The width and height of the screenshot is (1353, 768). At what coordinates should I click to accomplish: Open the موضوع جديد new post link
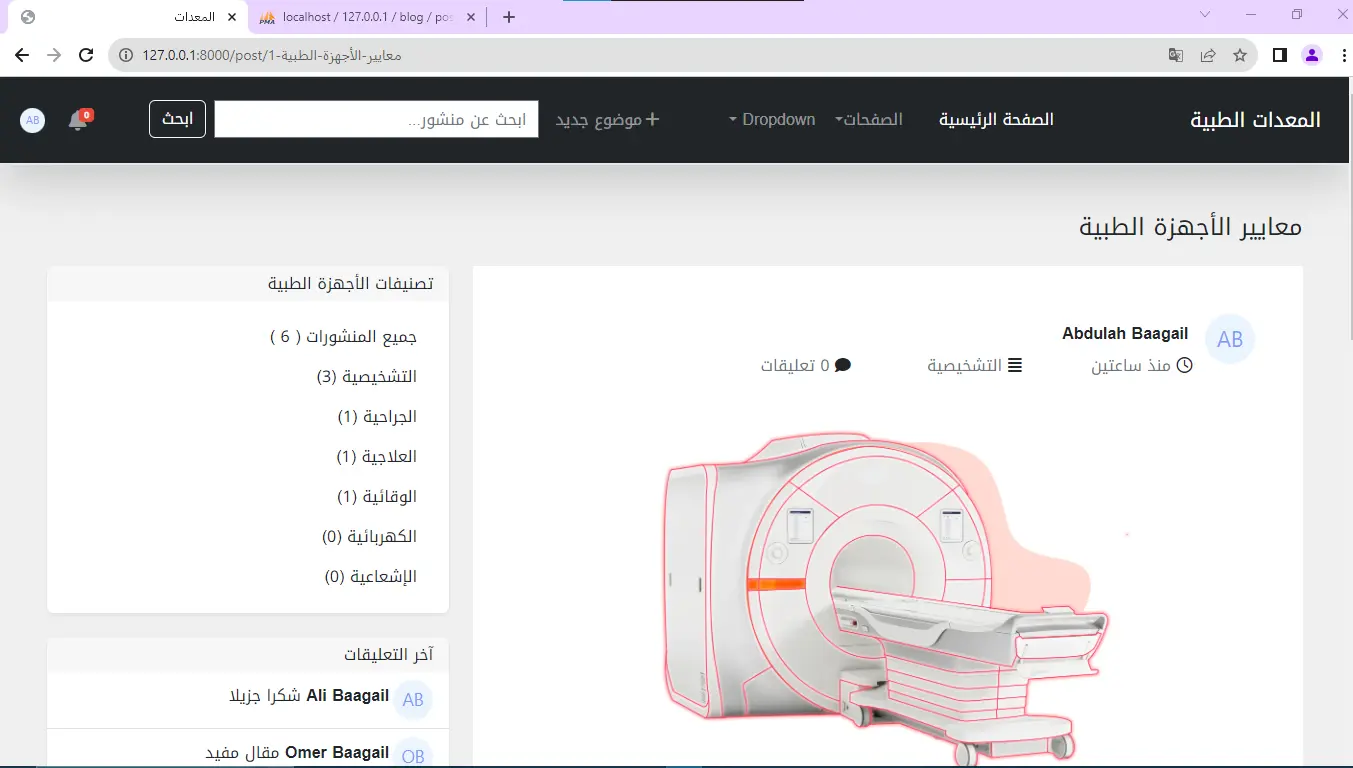click(608, 120)
